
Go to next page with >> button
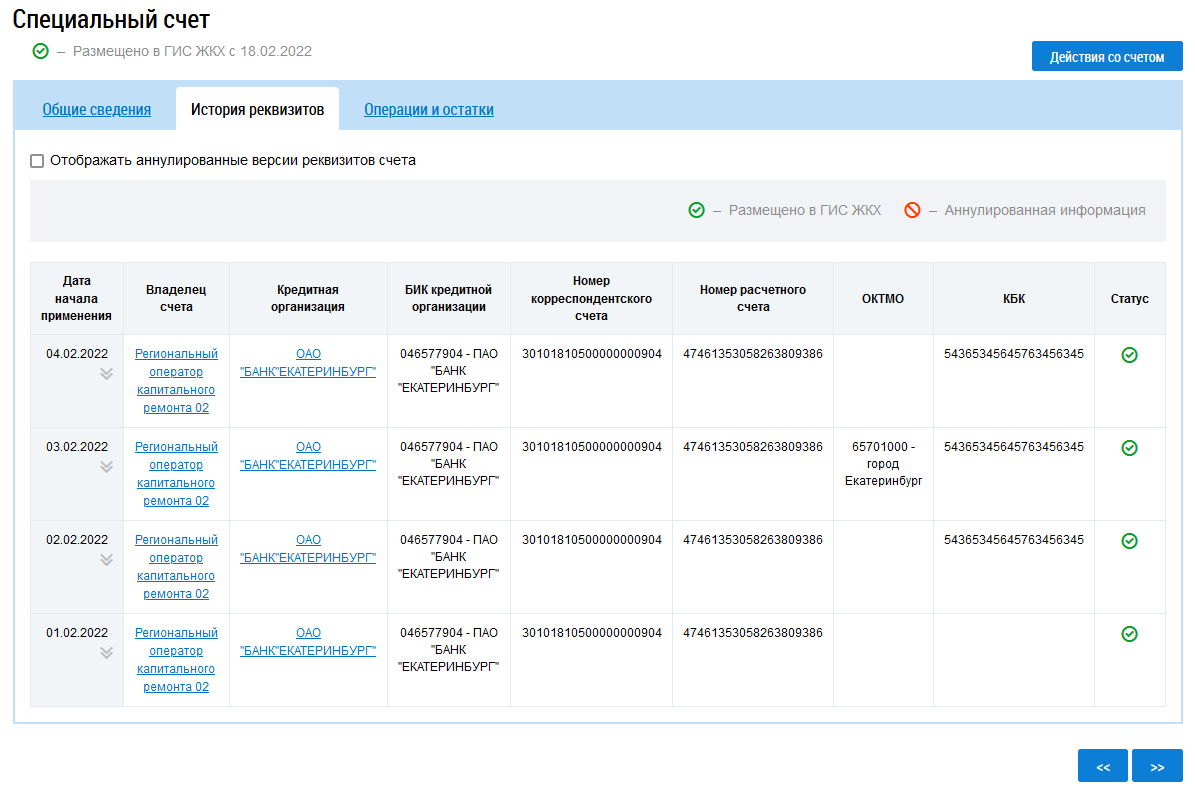click(1157, 767)
